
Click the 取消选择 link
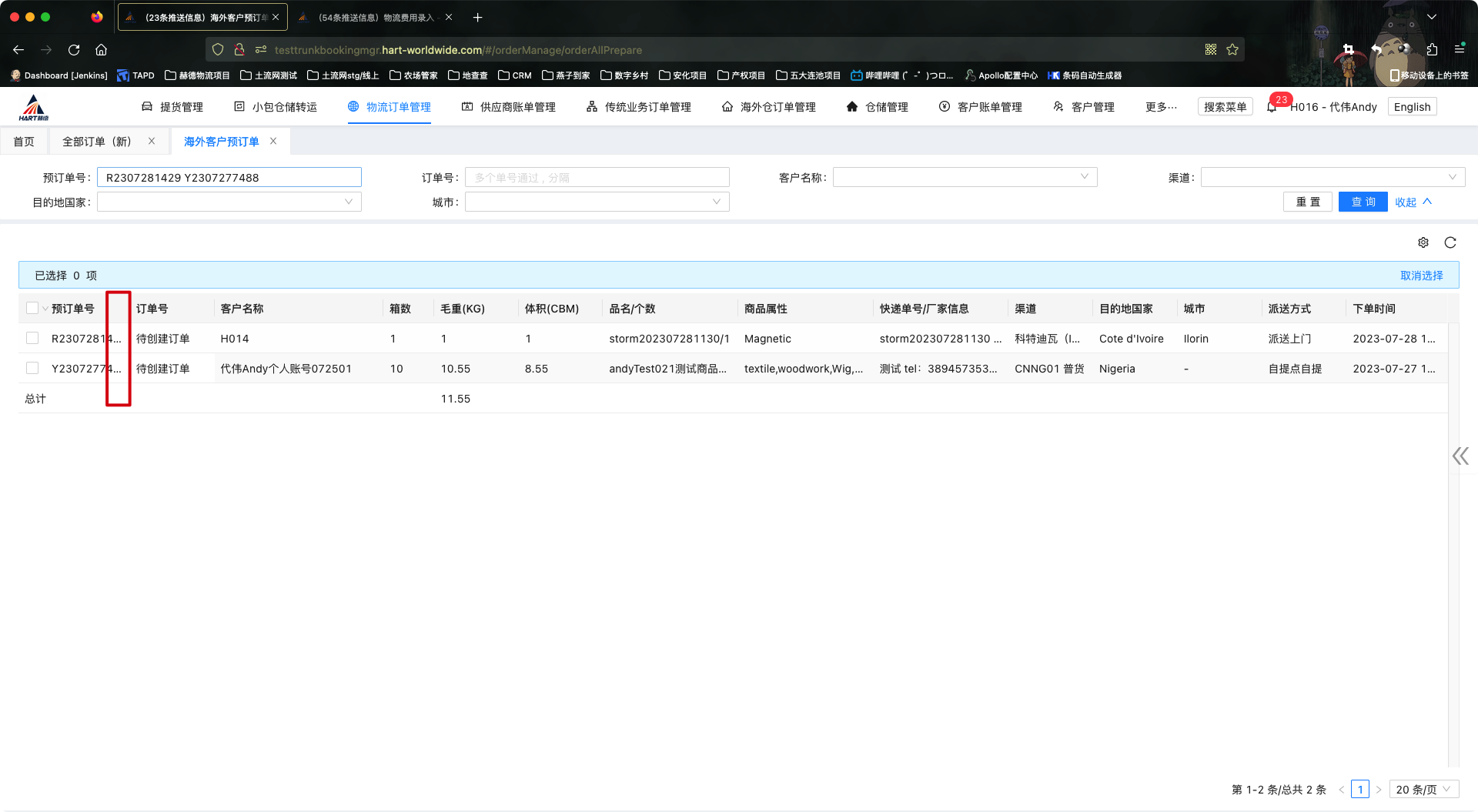pos(1421,276)
